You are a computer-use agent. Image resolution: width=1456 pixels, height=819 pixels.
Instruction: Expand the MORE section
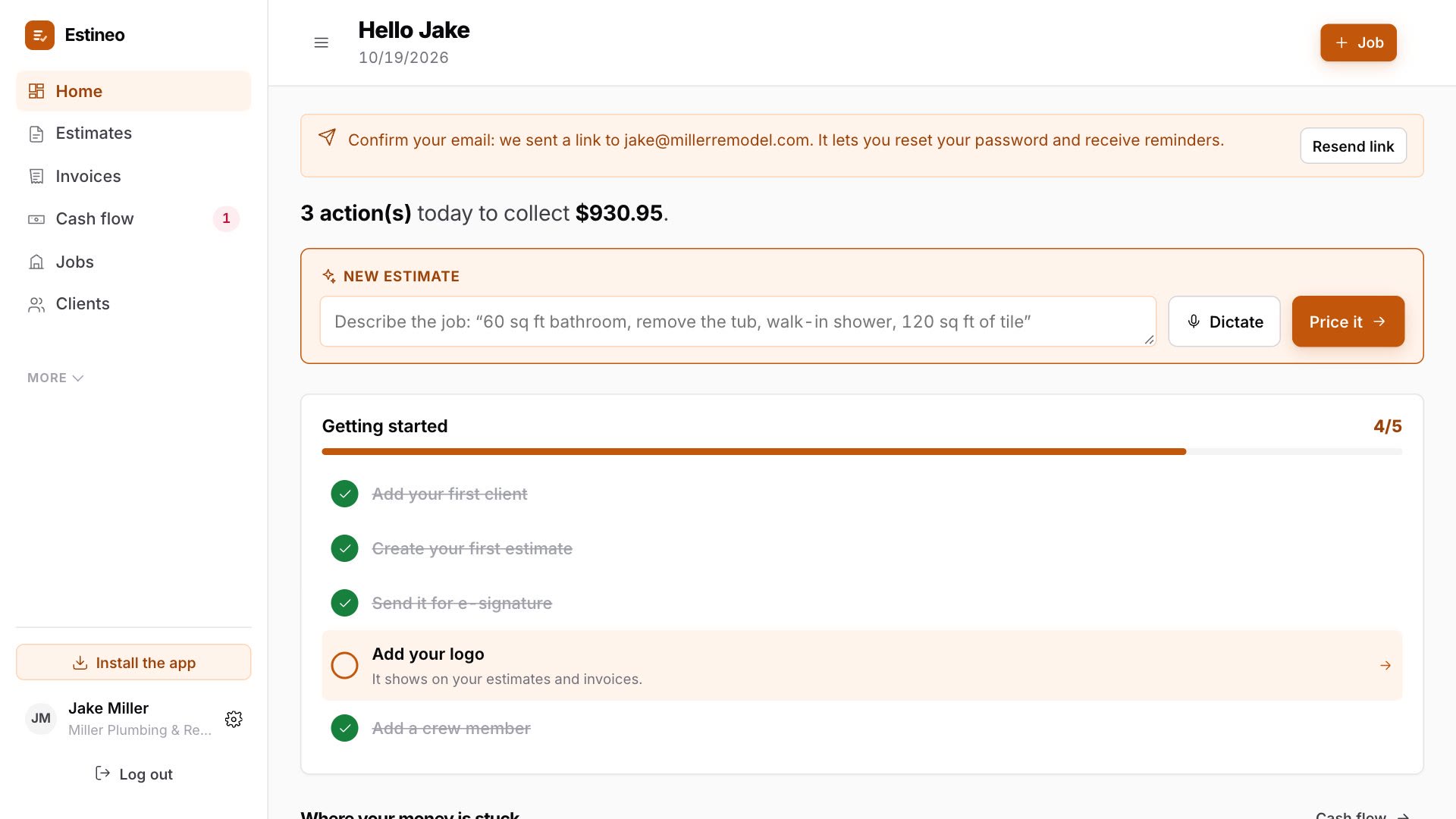tap(55, 378)
